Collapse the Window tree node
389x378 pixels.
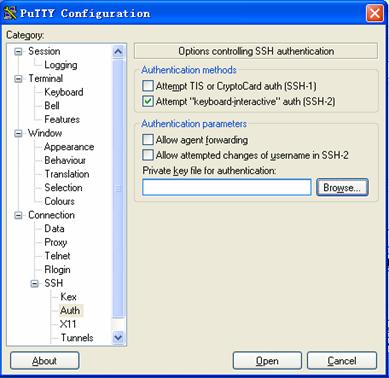click(x=19, y=133)
